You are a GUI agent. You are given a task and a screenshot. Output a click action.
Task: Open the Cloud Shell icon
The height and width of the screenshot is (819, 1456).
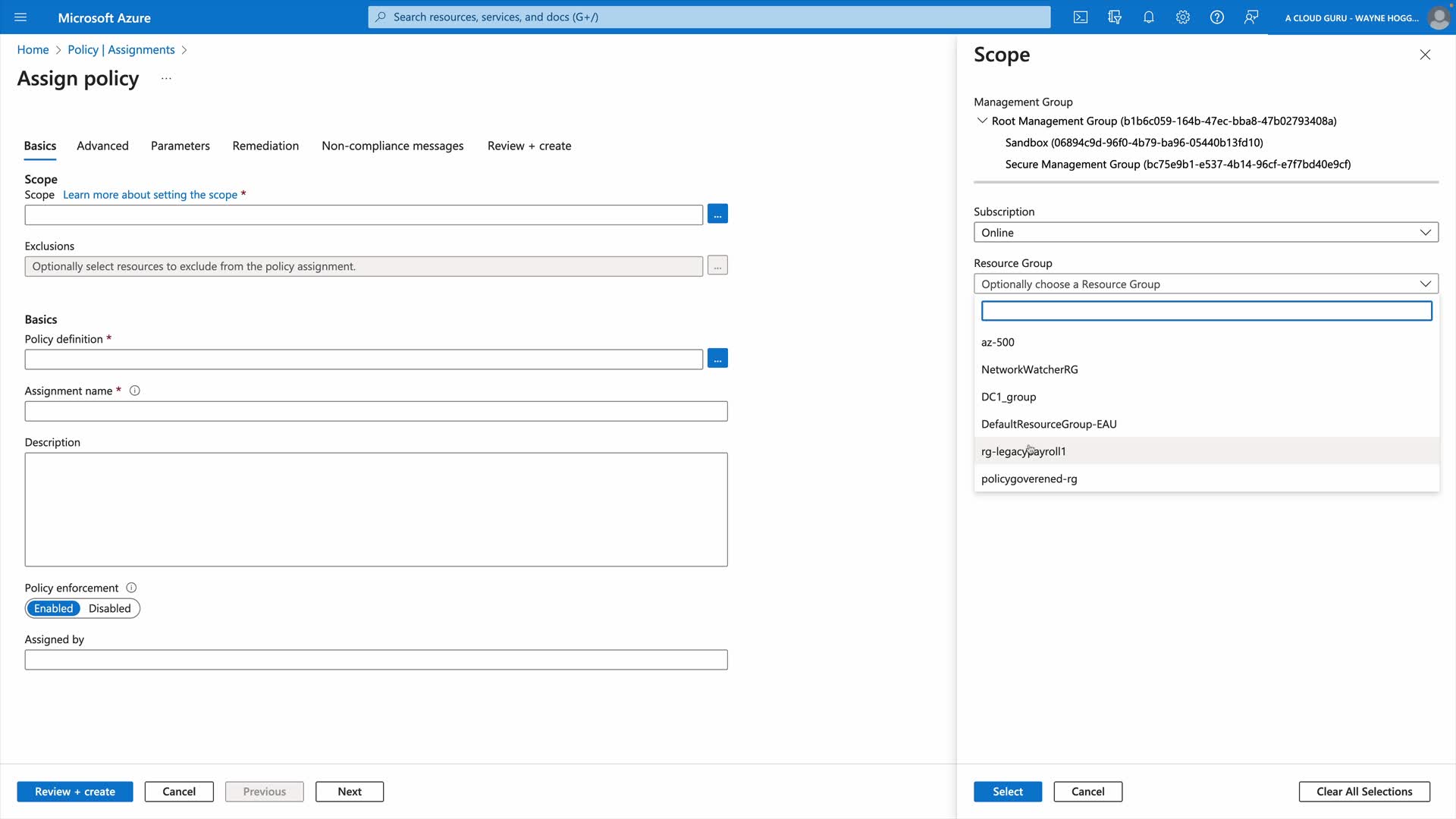point(1081,17)
